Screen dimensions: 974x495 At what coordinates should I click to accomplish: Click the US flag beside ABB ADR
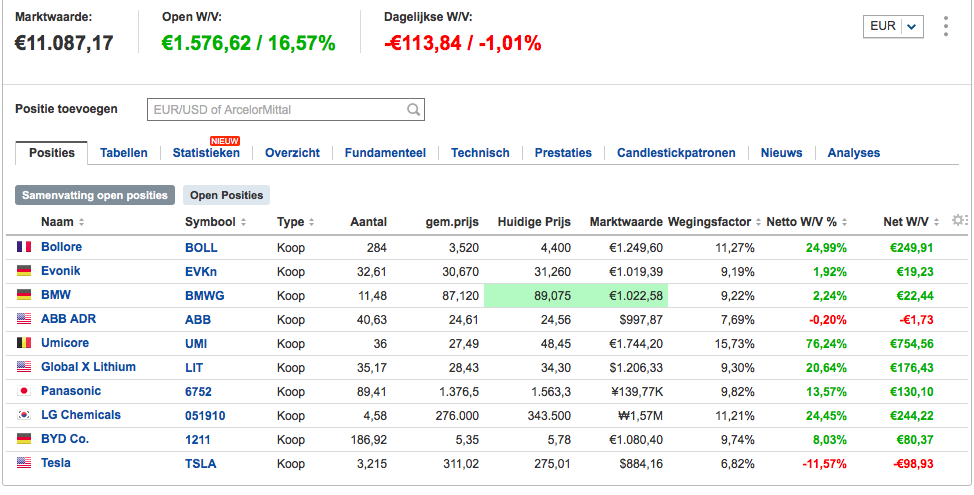[x=24, y=319]
